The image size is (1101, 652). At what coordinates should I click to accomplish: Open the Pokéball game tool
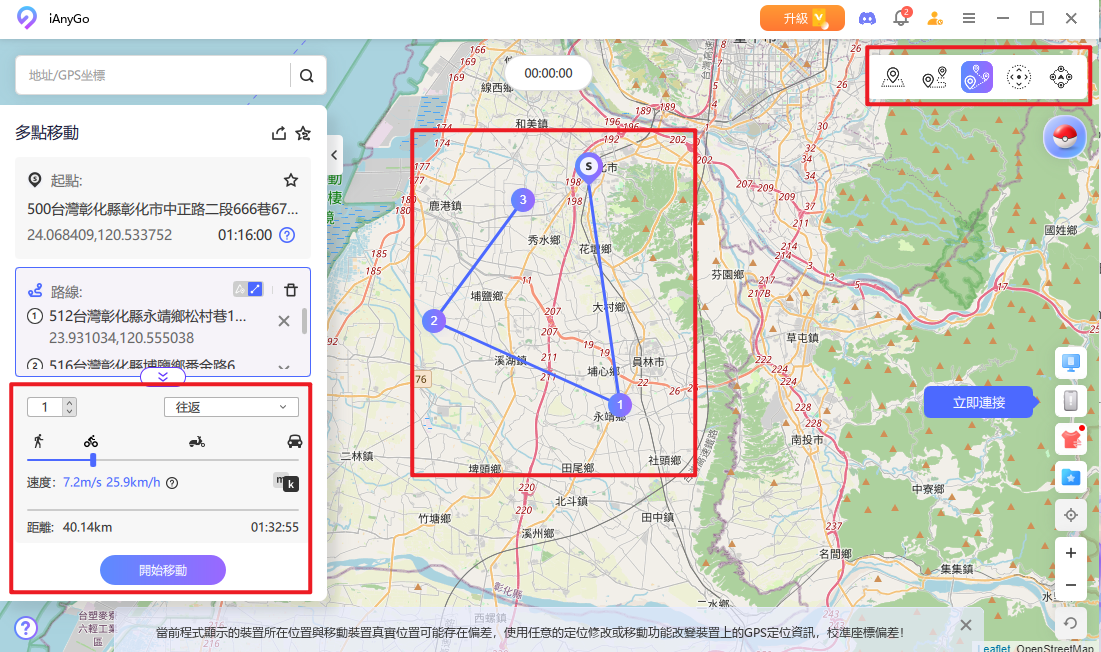tap(1064, 136)
